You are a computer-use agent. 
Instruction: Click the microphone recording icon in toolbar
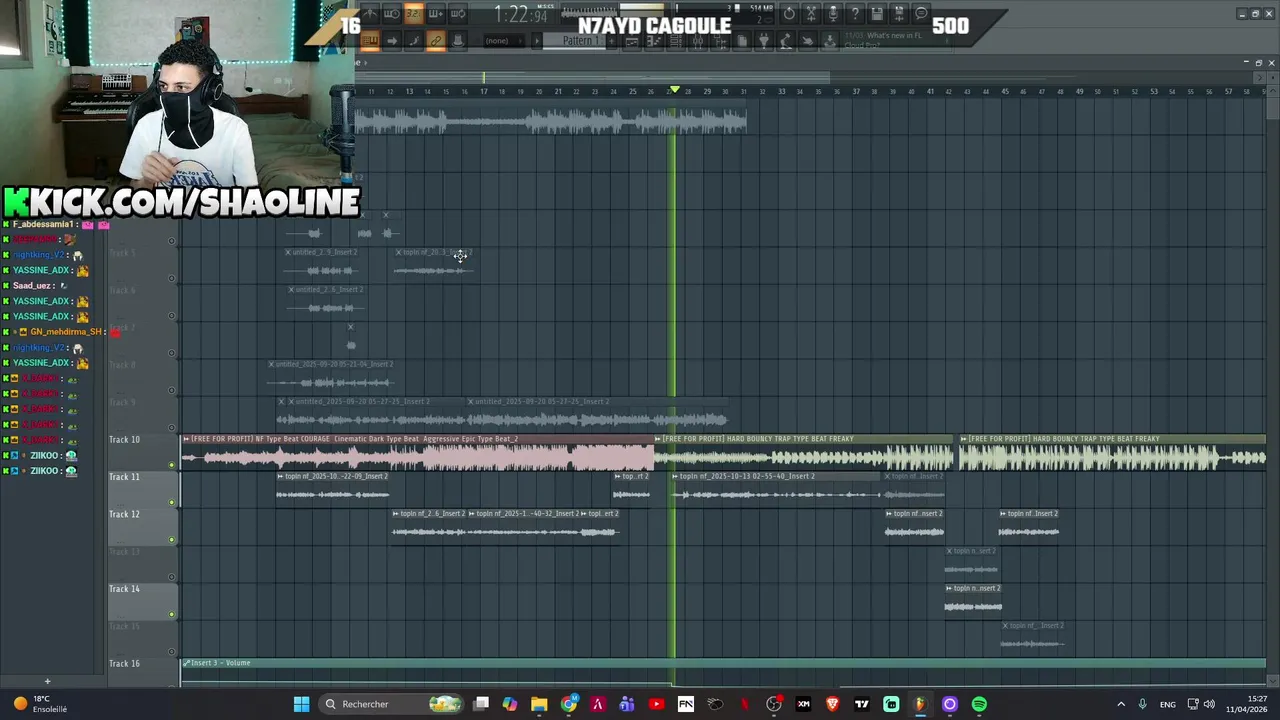coord(833,14)
